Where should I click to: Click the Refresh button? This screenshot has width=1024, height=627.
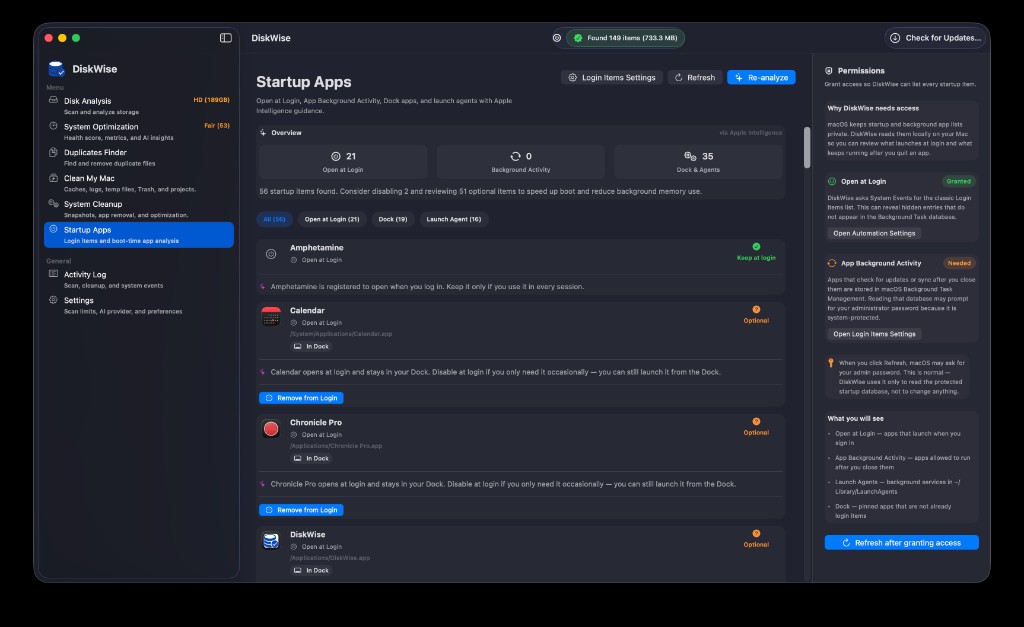pyautogui.click(x=695, y=77)
